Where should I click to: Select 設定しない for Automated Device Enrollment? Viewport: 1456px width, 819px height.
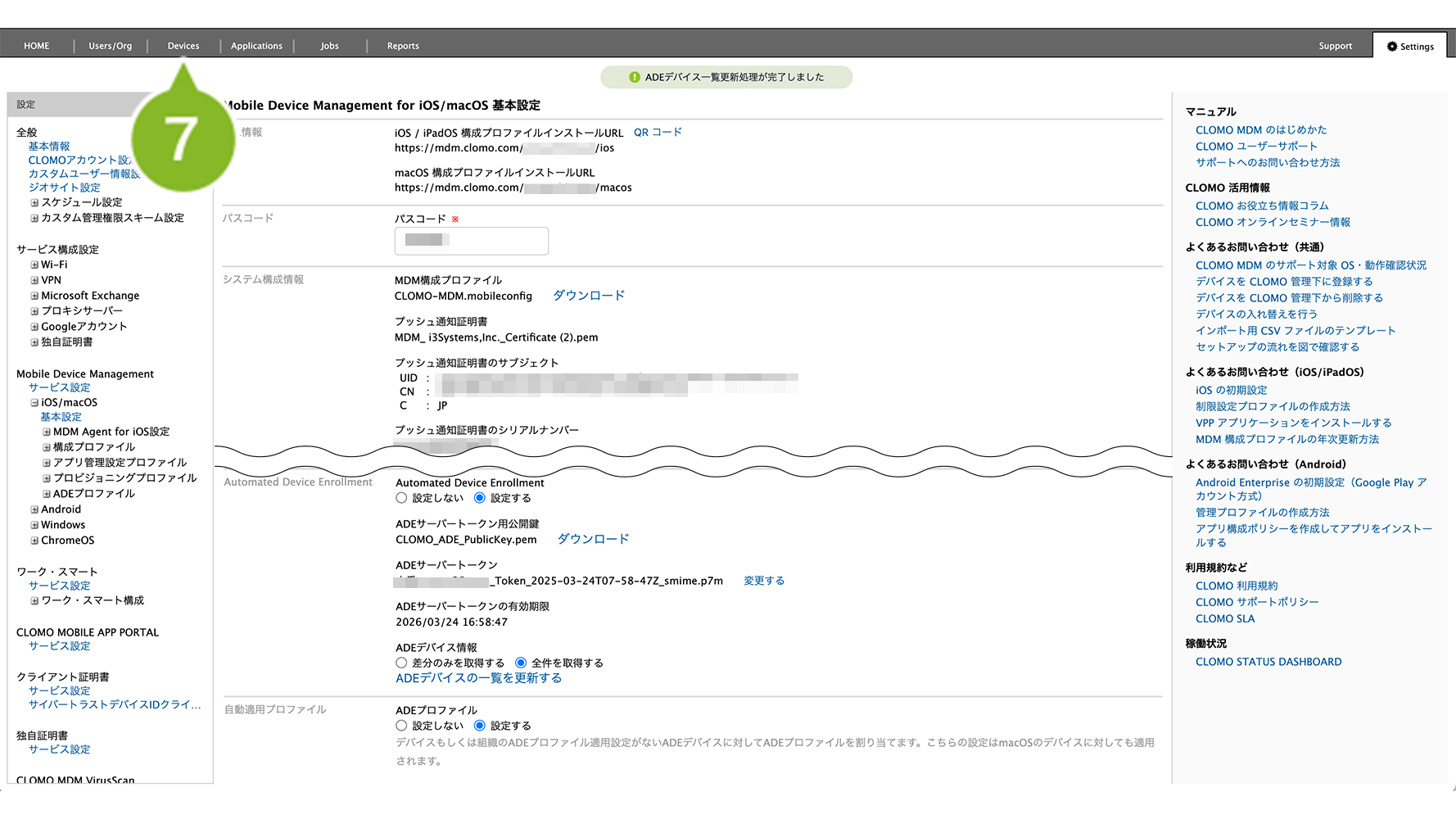pyautogui.click(x=401, y=498)
